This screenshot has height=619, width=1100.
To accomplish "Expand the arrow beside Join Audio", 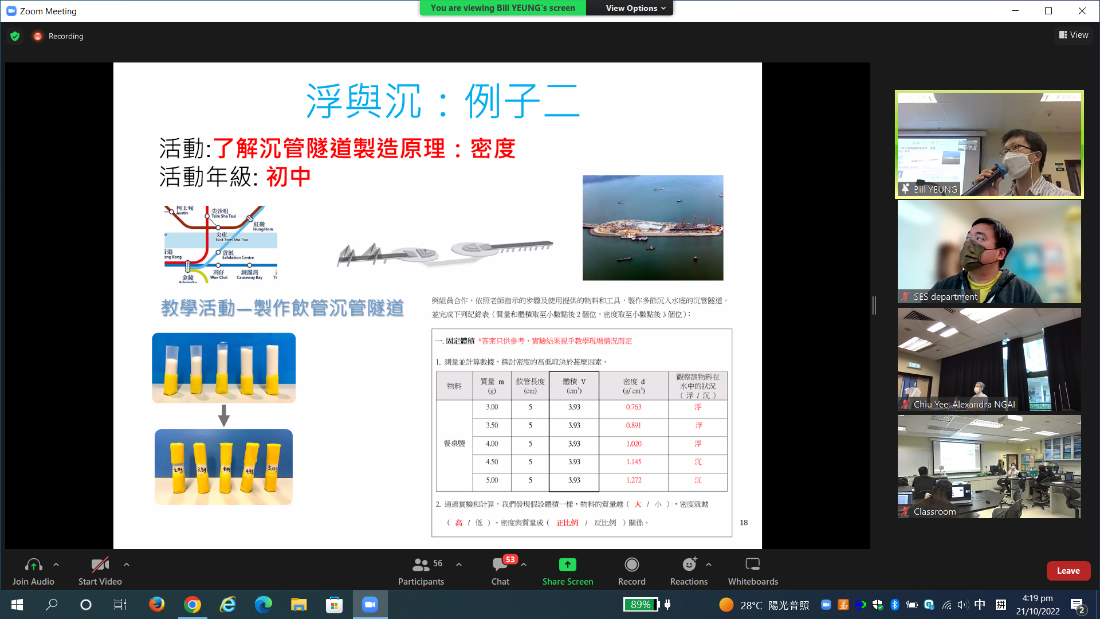I will [56, 564].
